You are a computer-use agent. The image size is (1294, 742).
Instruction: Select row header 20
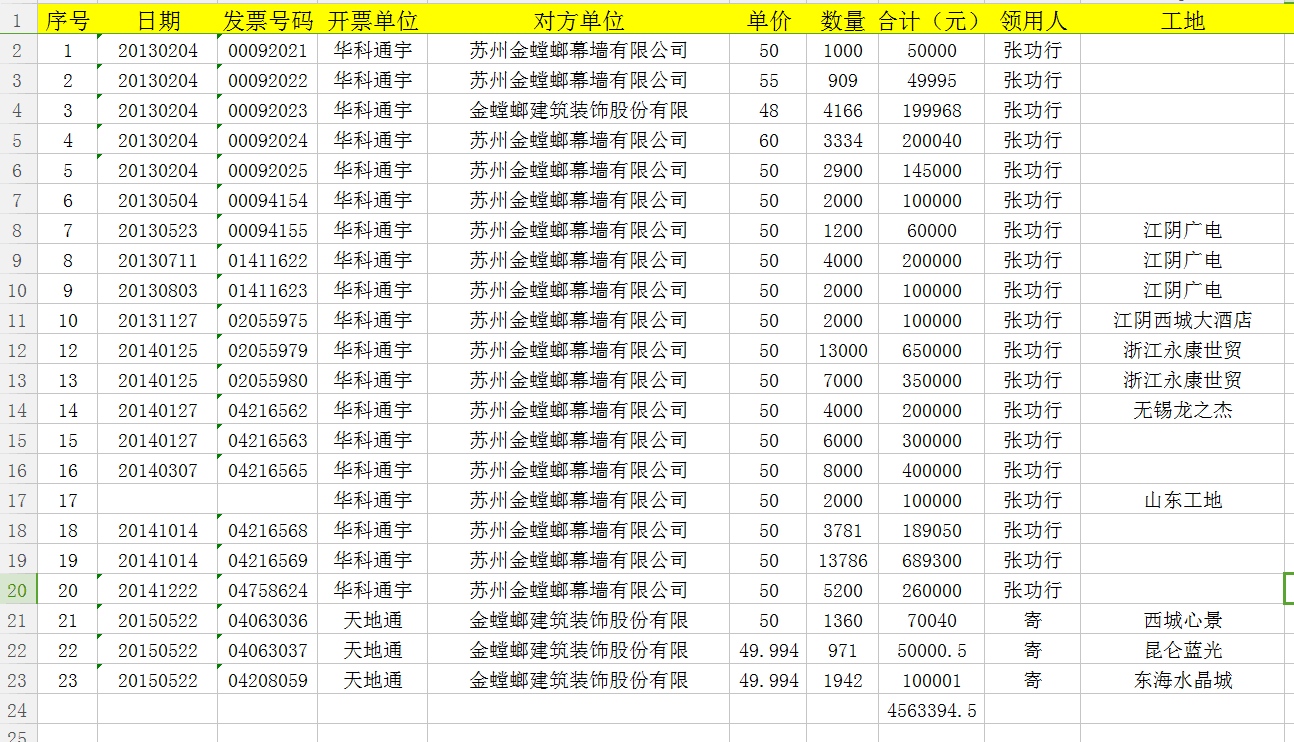pyautogui.click(x=18, y=590)
